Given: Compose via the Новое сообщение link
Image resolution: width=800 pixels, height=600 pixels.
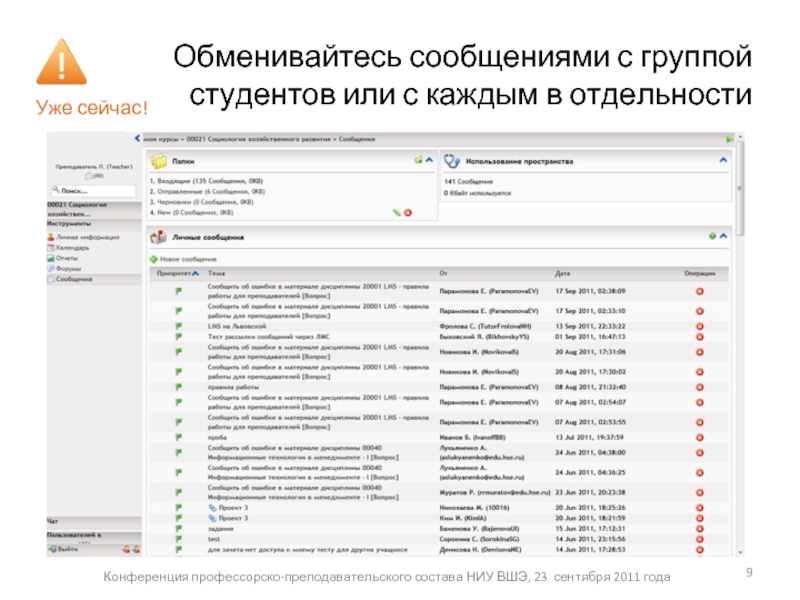Looking at the screenshot, I should click(x=188, y=259).
